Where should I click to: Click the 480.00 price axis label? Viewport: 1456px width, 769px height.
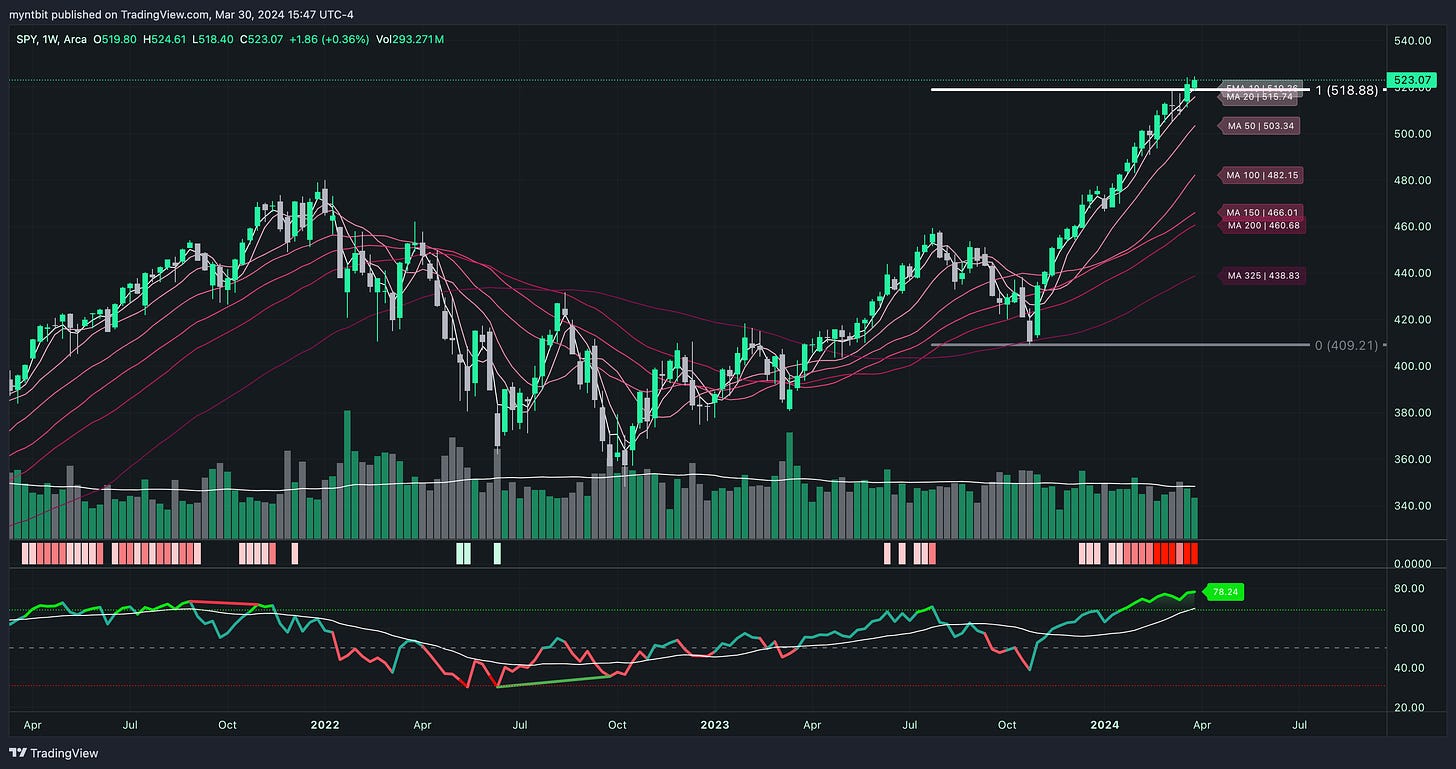(1415, 181)
